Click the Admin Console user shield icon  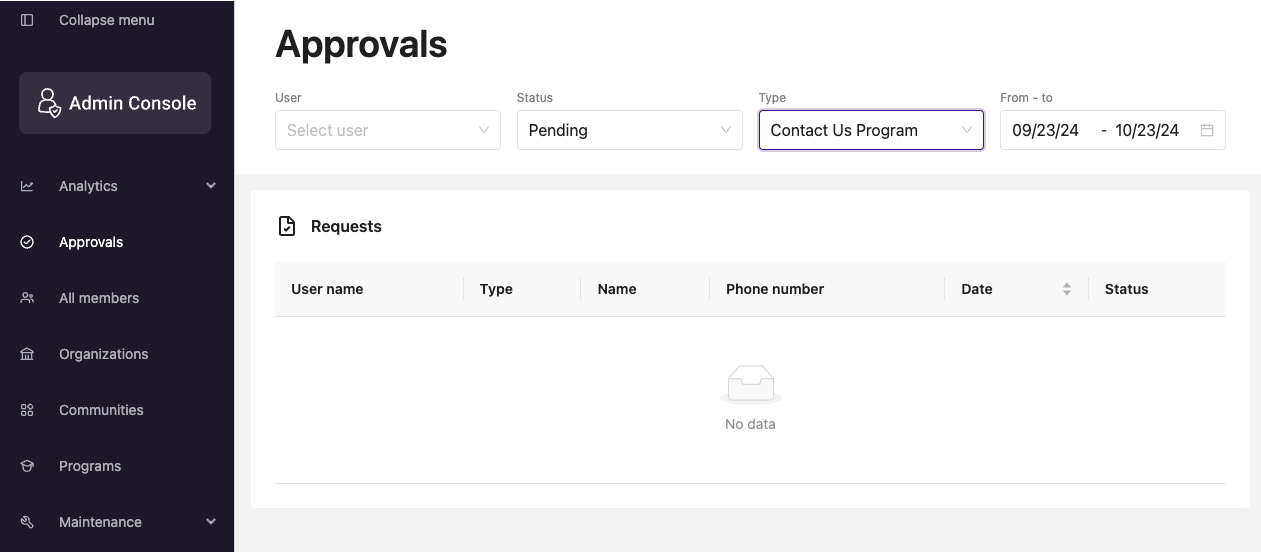pos(49,103)
